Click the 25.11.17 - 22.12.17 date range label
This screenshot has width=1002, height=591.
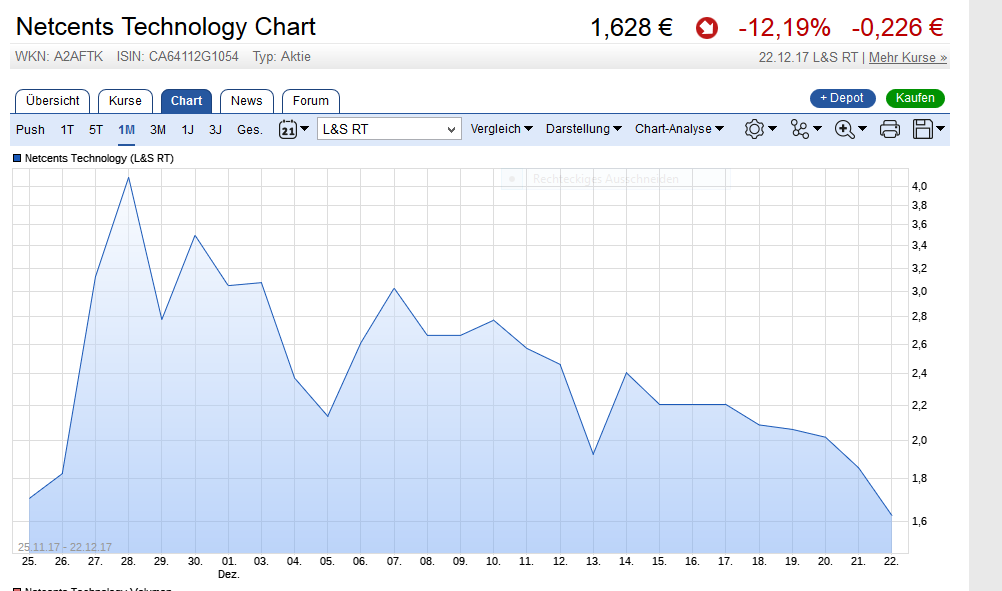point(65,547)
